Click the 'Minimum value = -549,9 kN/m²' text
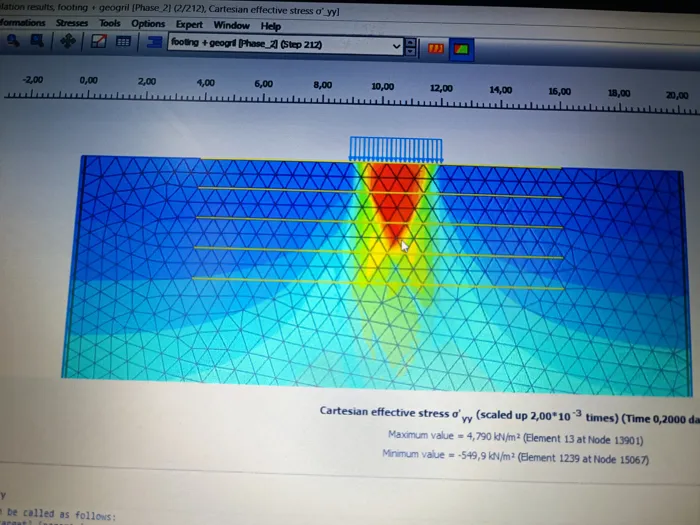The image size is (700, 525). 449,455
